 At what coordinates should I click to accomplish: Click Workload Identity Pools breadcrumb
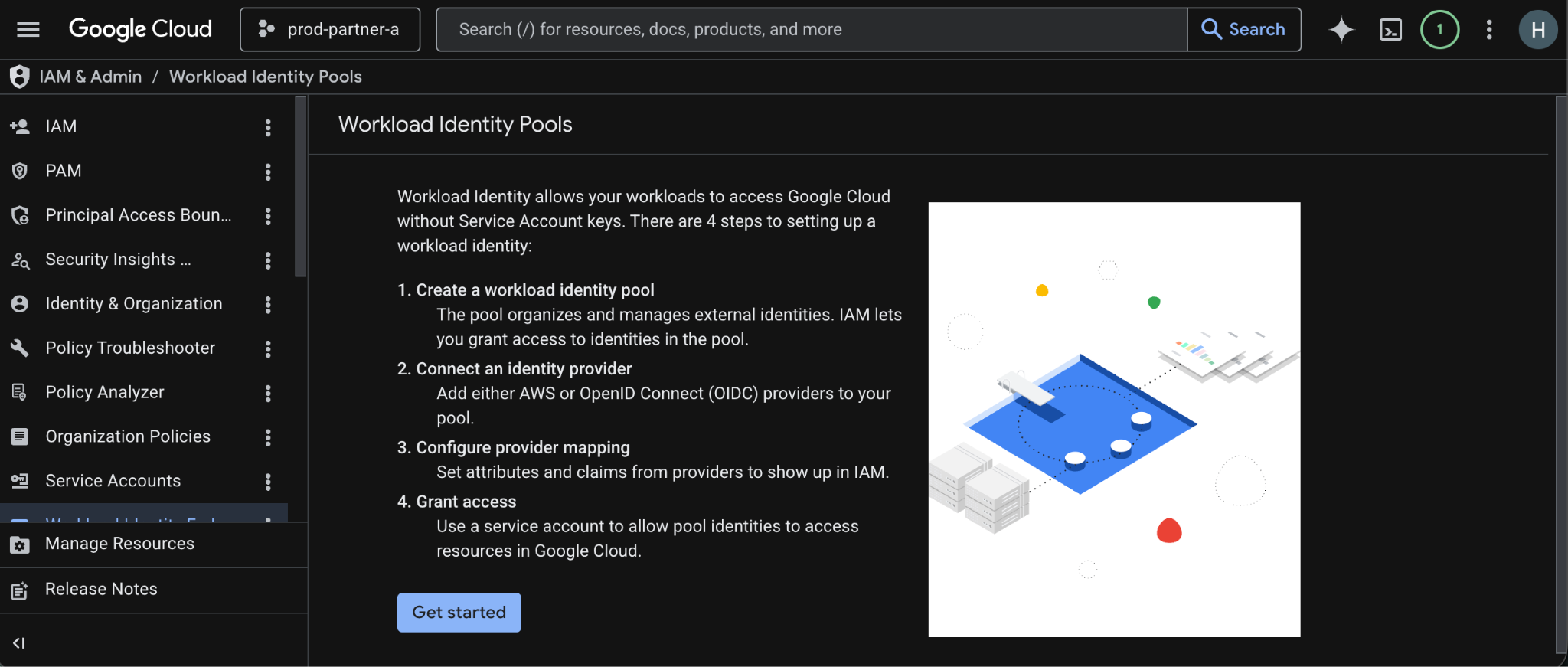pyautogui.click(x=266, y=77)
